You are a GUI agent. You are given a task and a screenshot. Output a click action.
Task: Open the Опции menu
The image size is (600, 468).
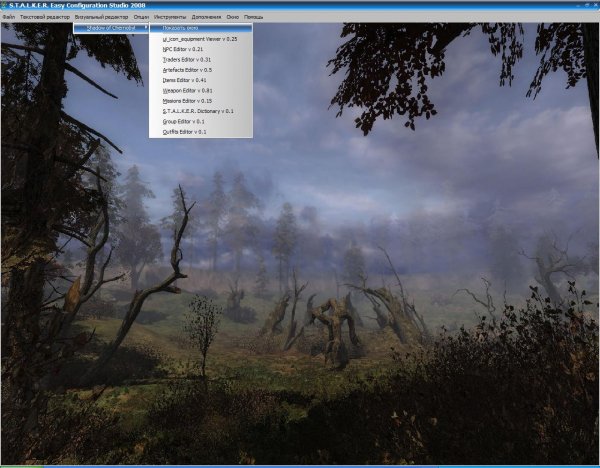tap(141, 17)
